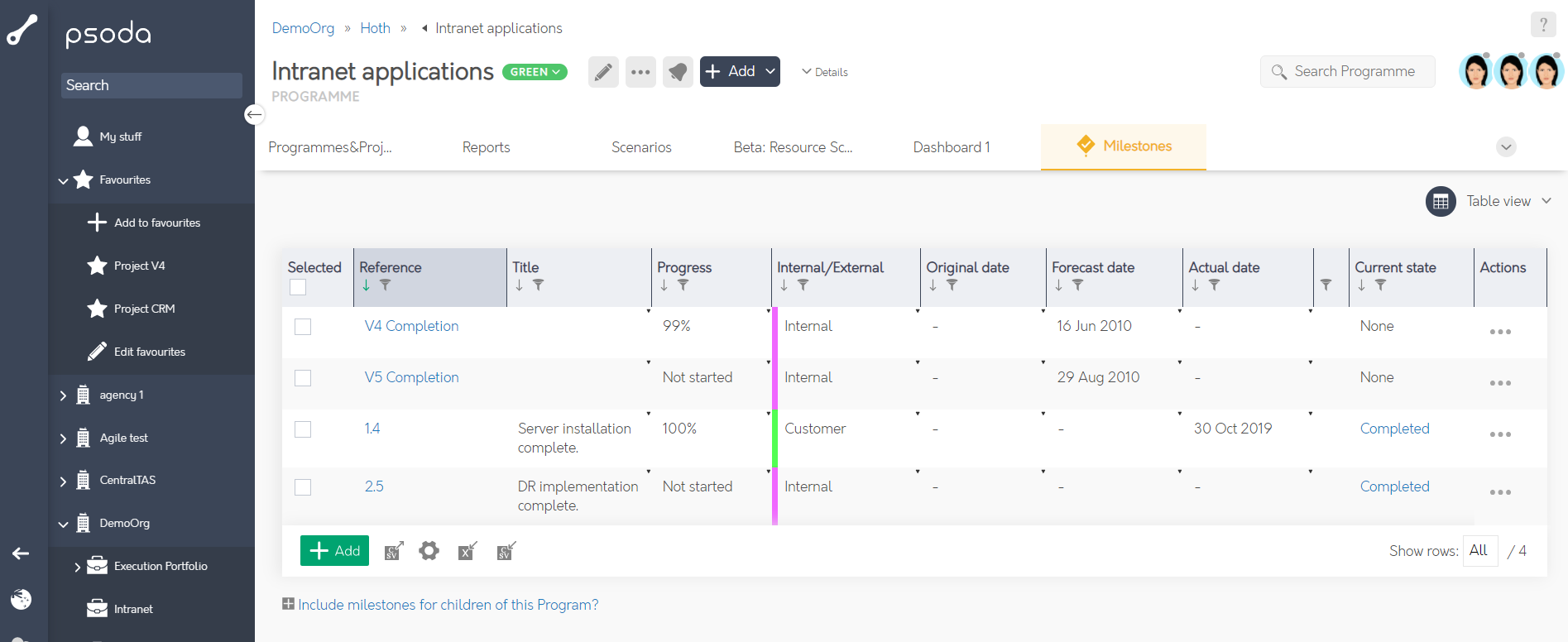The height and width of the screenshot is (642, 1568).
Task: Open the Dashboard 1 tab
Action: [x=951, y=147]
